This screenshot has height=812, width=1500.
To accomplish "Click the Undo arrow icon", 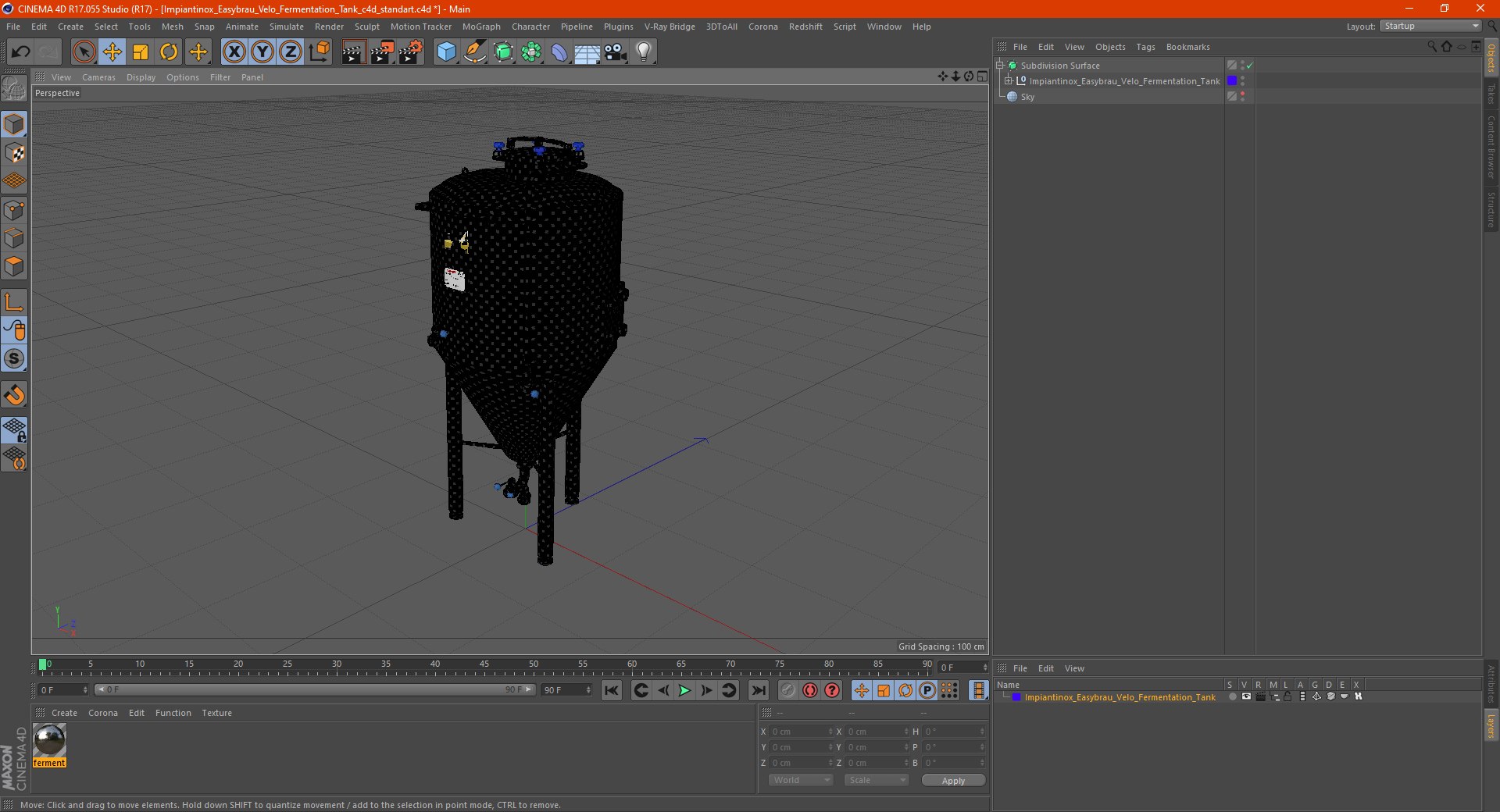I will pos(21,52).
